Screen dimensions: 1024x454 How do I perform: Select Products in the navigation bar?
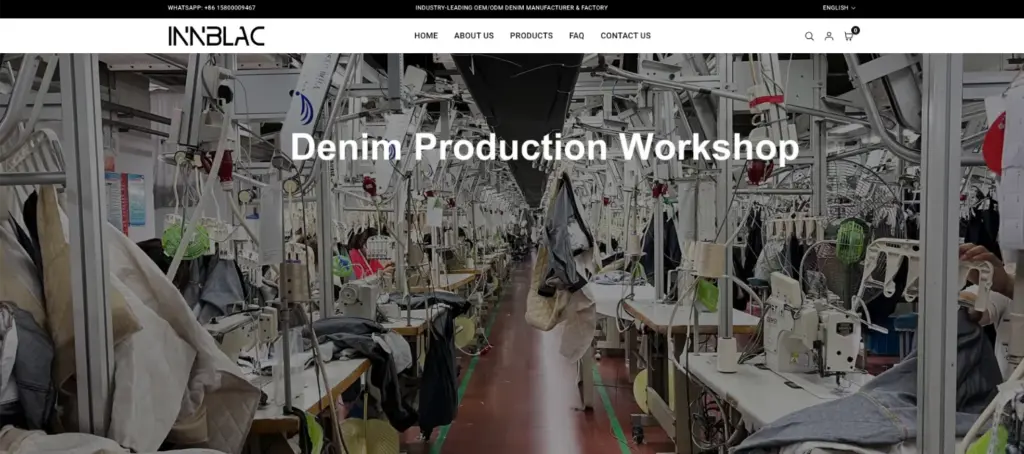(x=531, y=36)
